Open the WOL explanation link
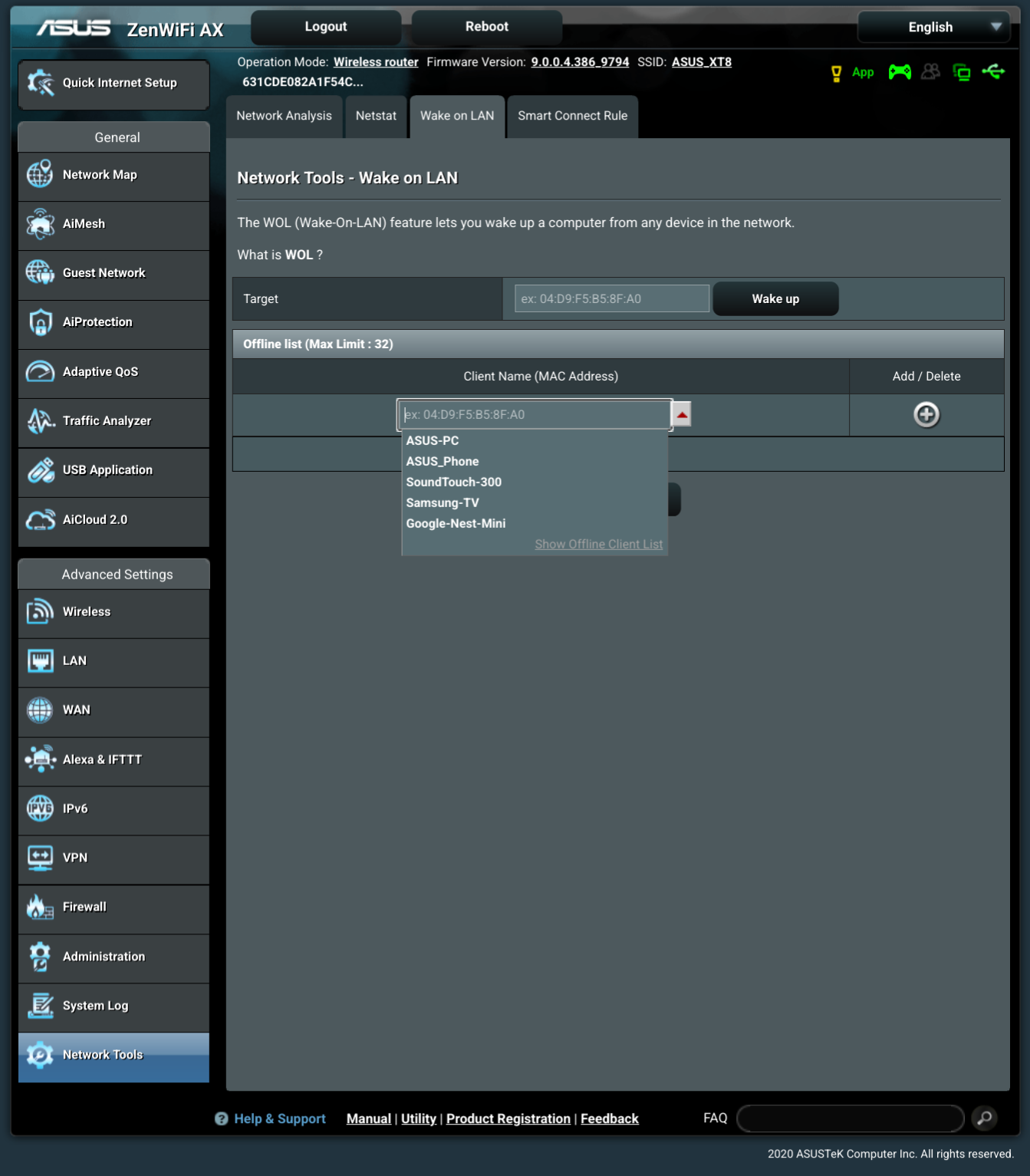This screenshot has width=1030, height=1176. point(299,255)
